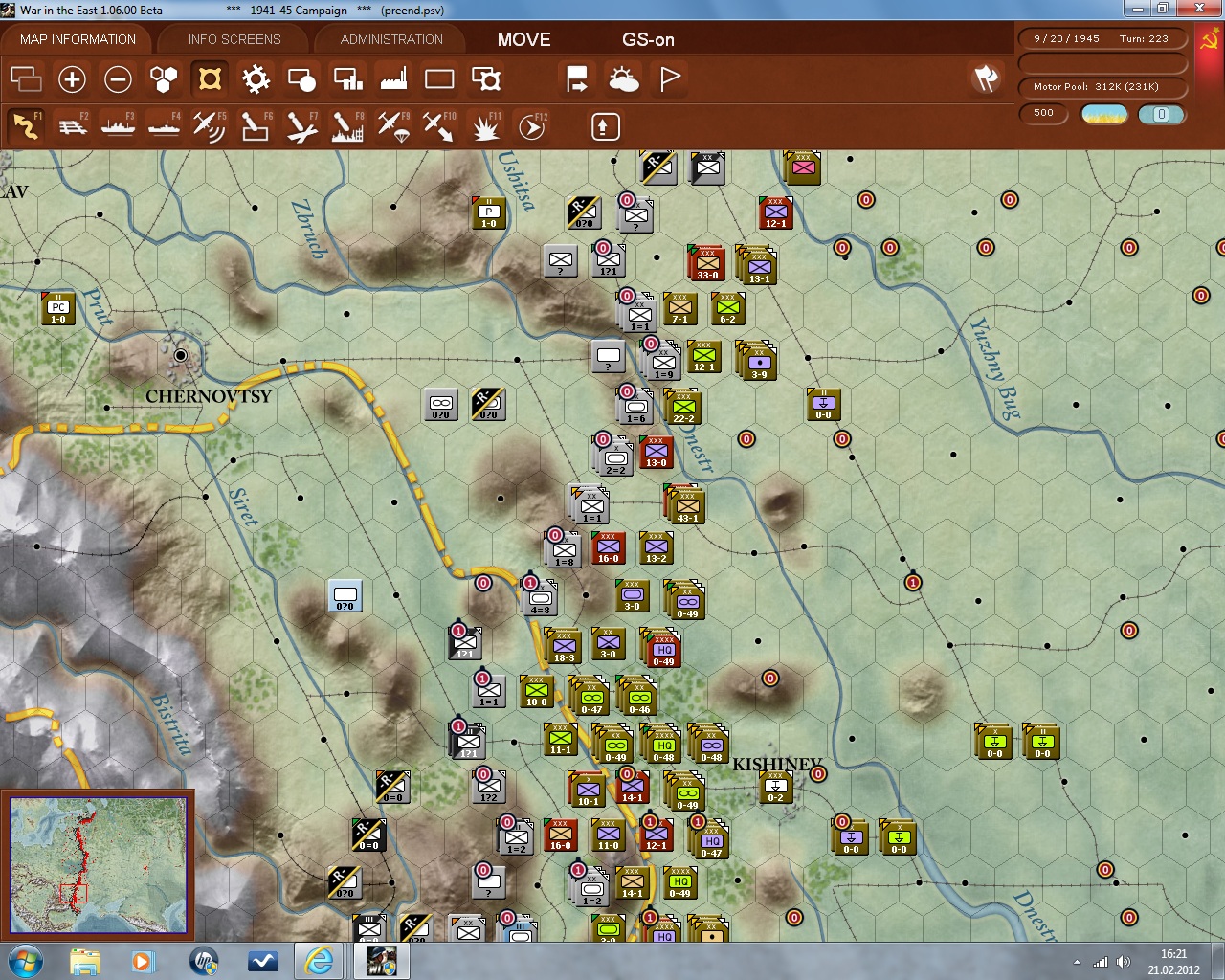The width and height of the screenshot is (1225, 980).
Task: Open battle sites display (F11) icon
Action: tap(486, 126)
